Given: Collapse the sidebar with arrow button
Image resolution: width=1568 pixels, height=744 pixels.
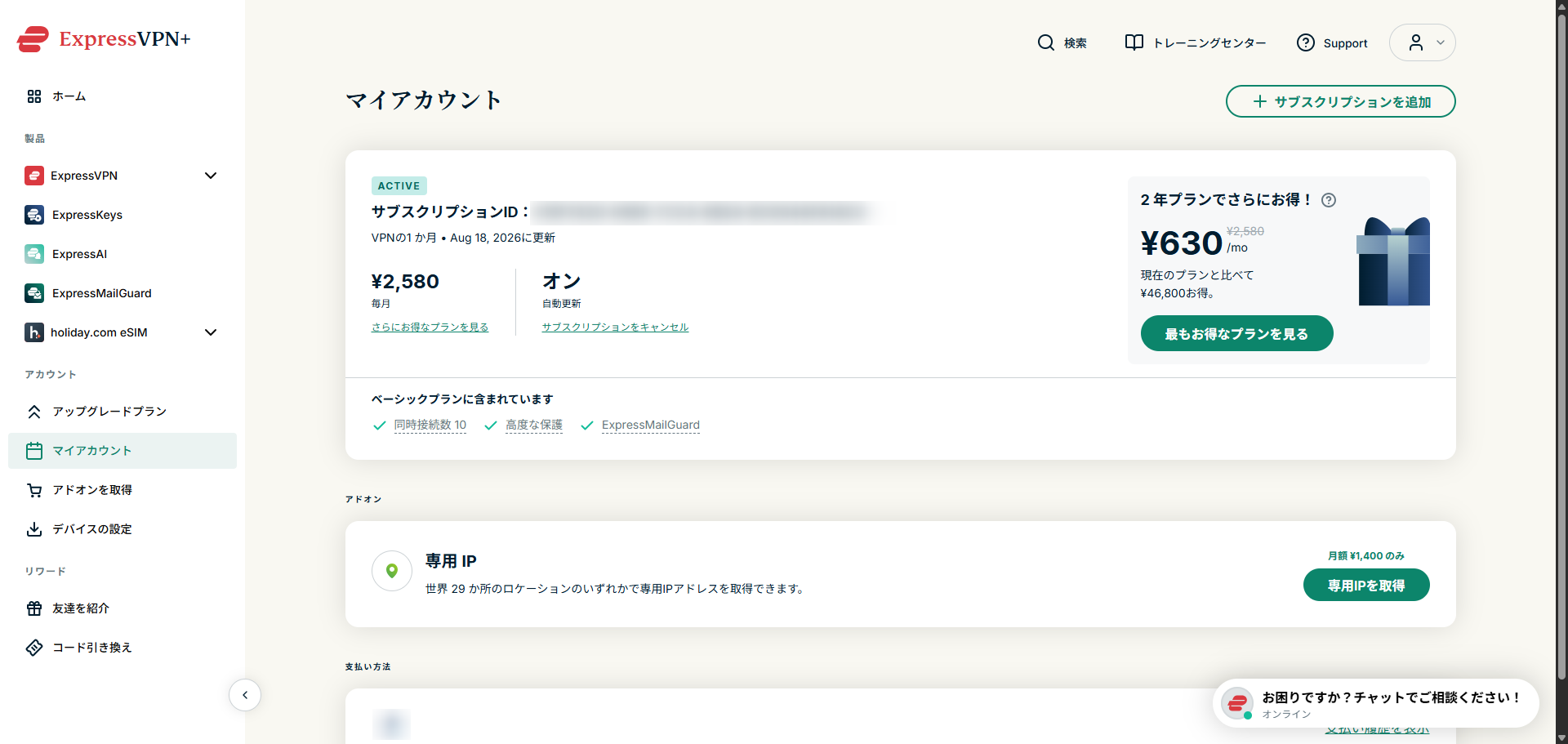Looking at the screenshot, I should click(x=245, y=695).
